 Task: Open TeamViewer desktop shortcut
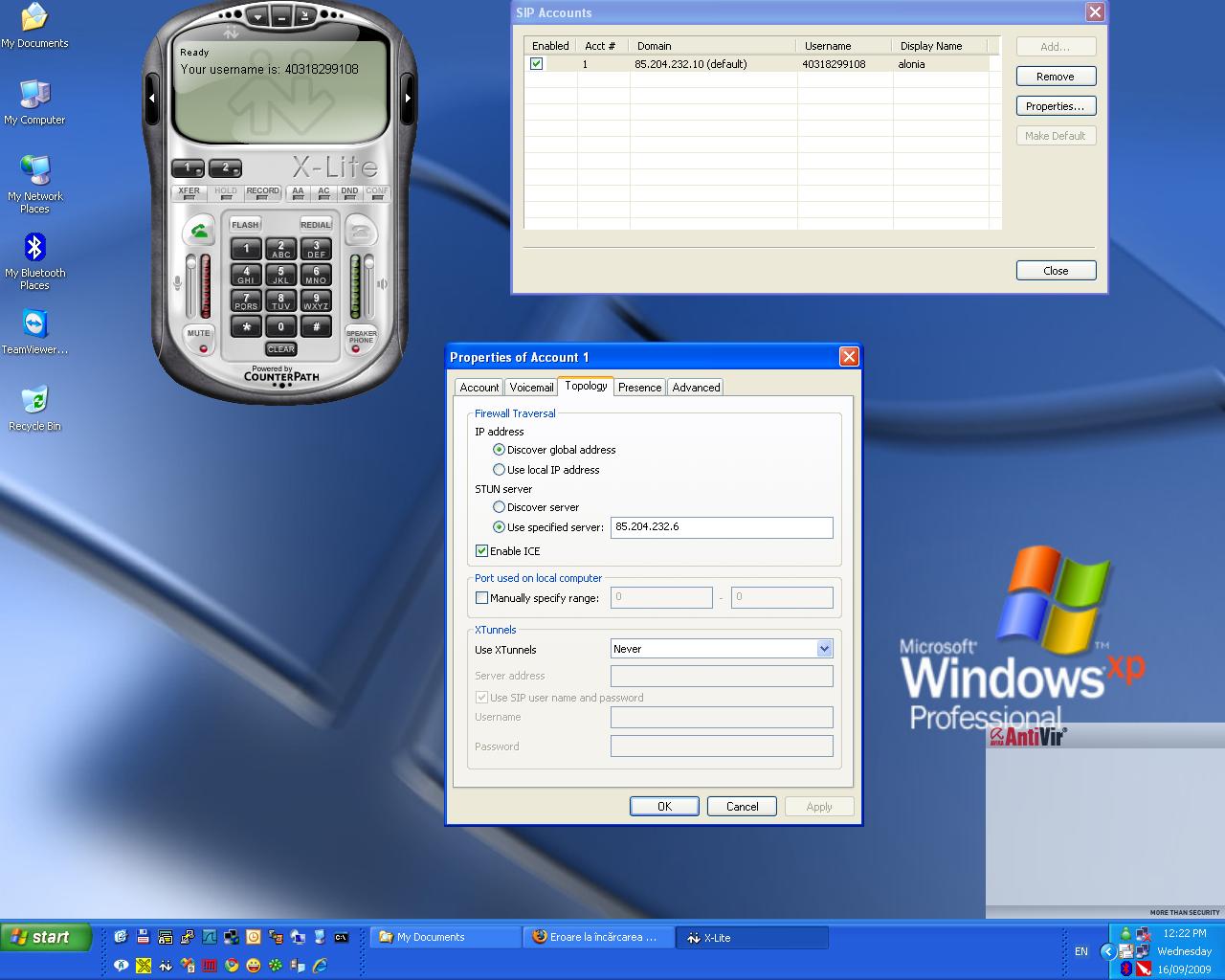[34, 332]
